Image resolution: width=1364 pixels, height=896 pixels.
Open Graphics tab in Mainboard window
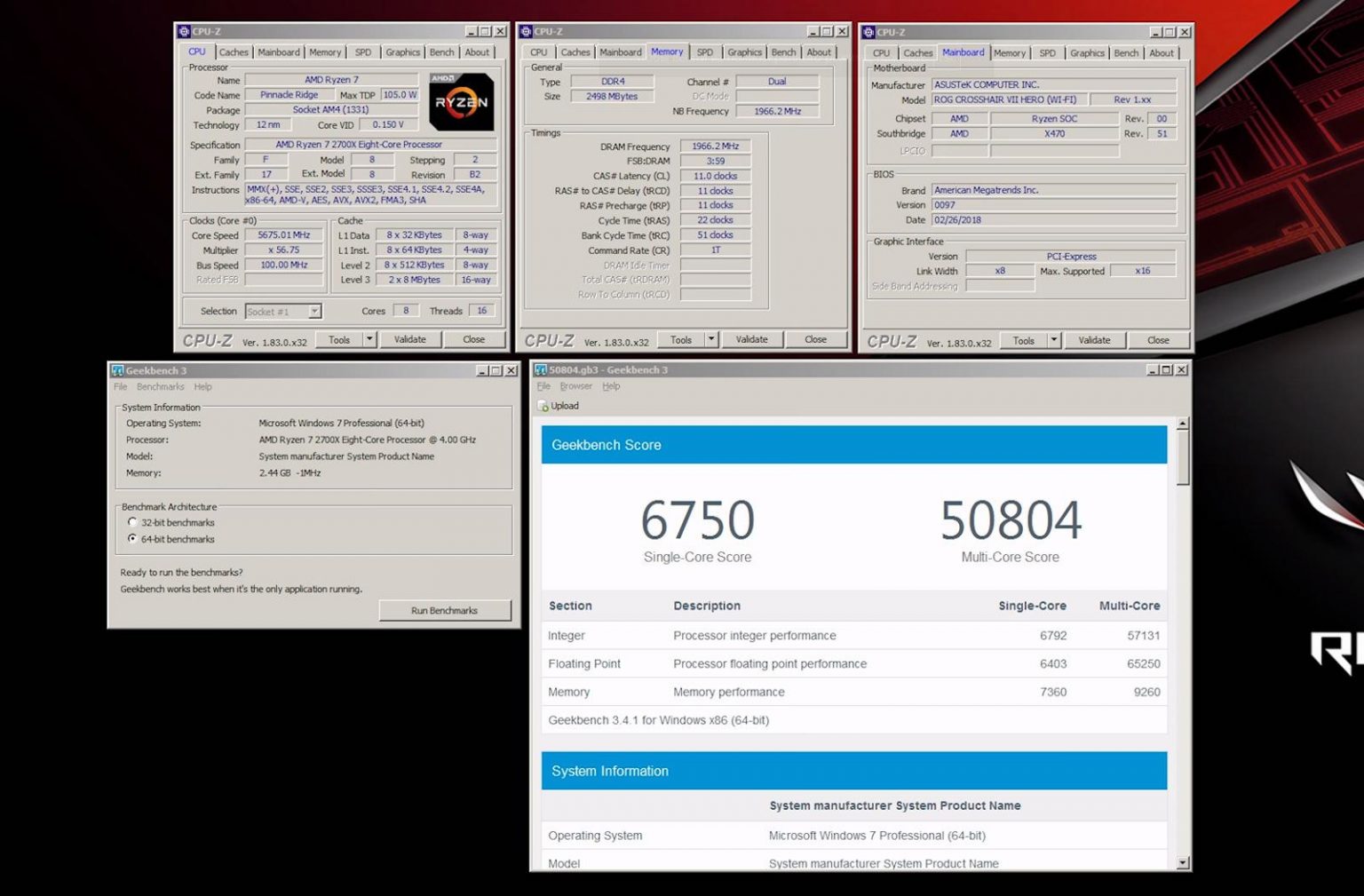pyautogui.click(x=1087, y=53)
